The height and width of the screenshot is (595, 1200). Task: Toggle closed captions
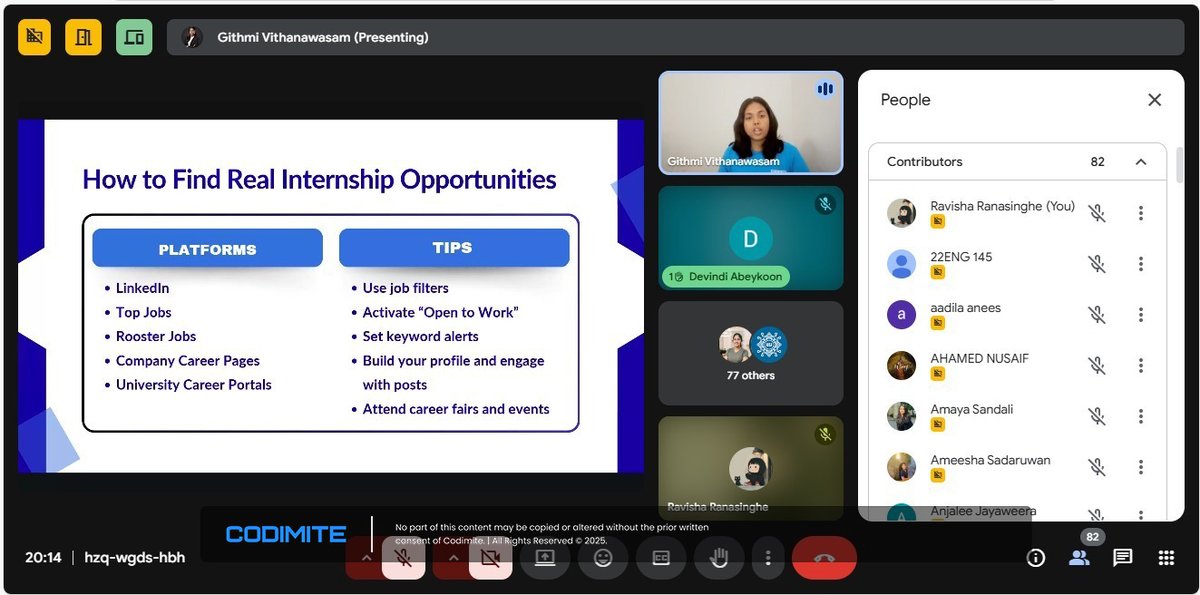(x=661, y=558)
